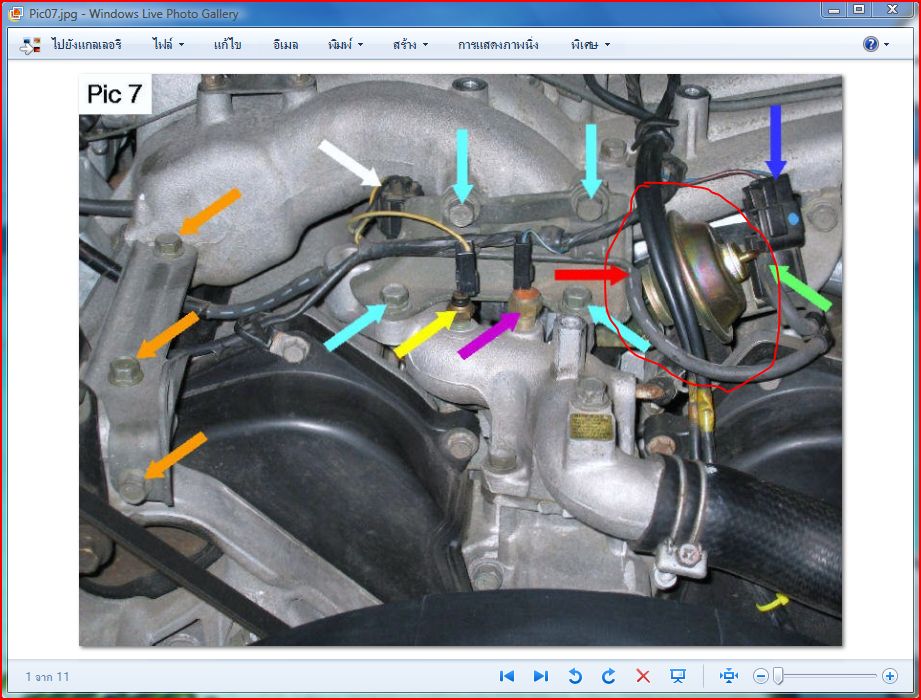Image resolution: width=921 pixels, height=700 pixels.
Task: Click the zoom slider handle
Action: click(778, 676)
